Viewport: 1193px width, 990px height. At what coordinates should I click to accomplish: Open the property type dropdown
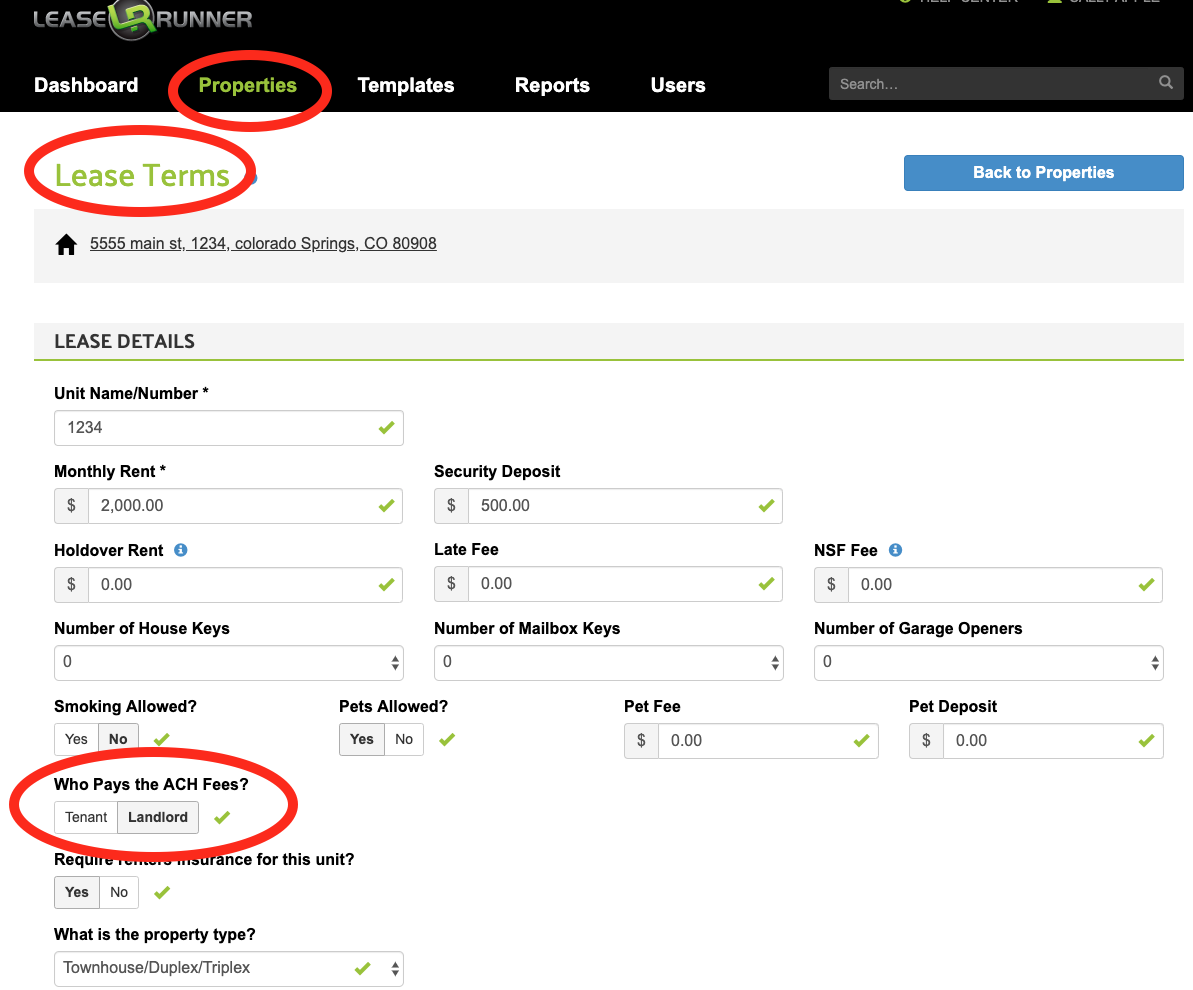point(228,968)
